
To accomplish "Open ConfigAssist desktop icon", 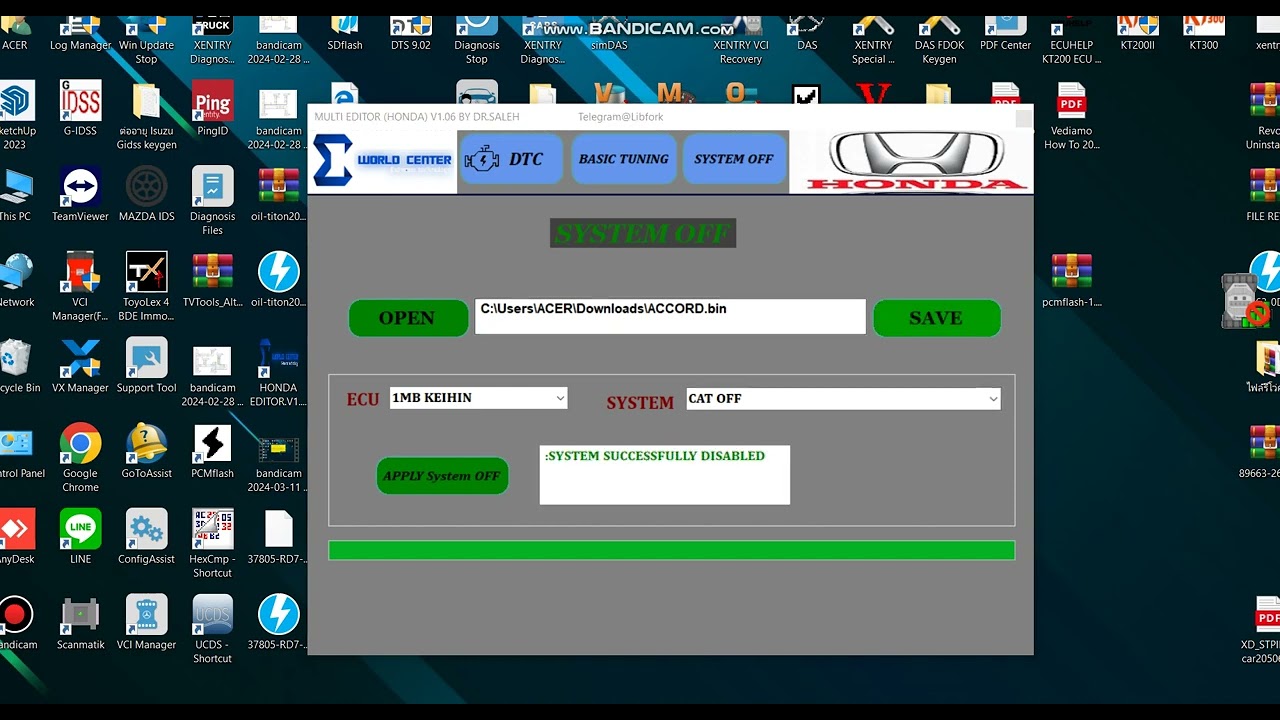I will (x=147, y=537).
